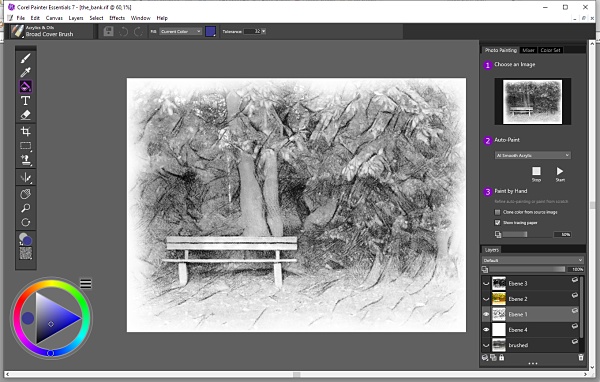Screen dimensions: 600x382
Task: Show the Ebene 2 layer
Action: pyautogui.click(x=486, y=299)
